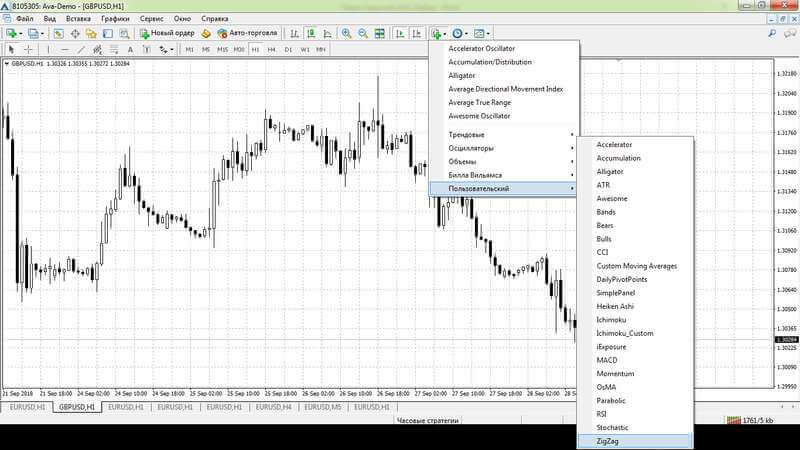Open the arrows tool dropdown arrow
800x450 pixels.
(171, 49)
